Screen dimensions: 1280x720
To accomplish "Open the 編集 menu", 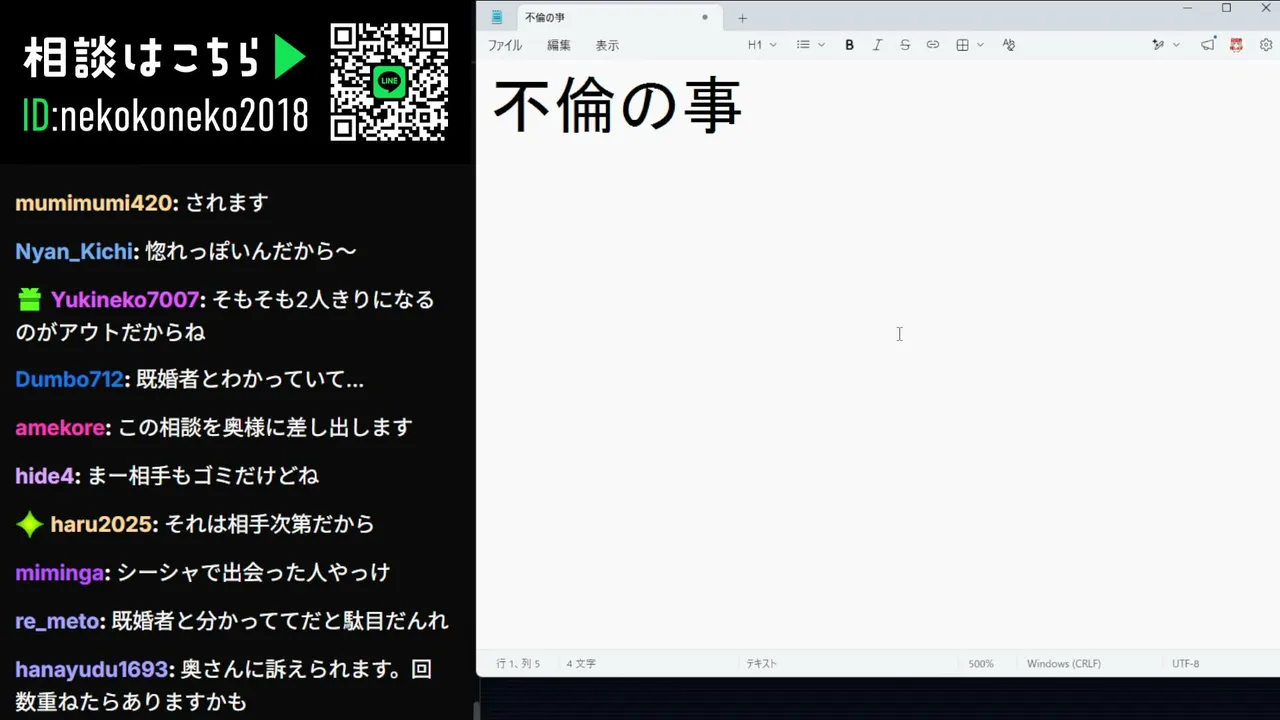I will coord(559,45).
